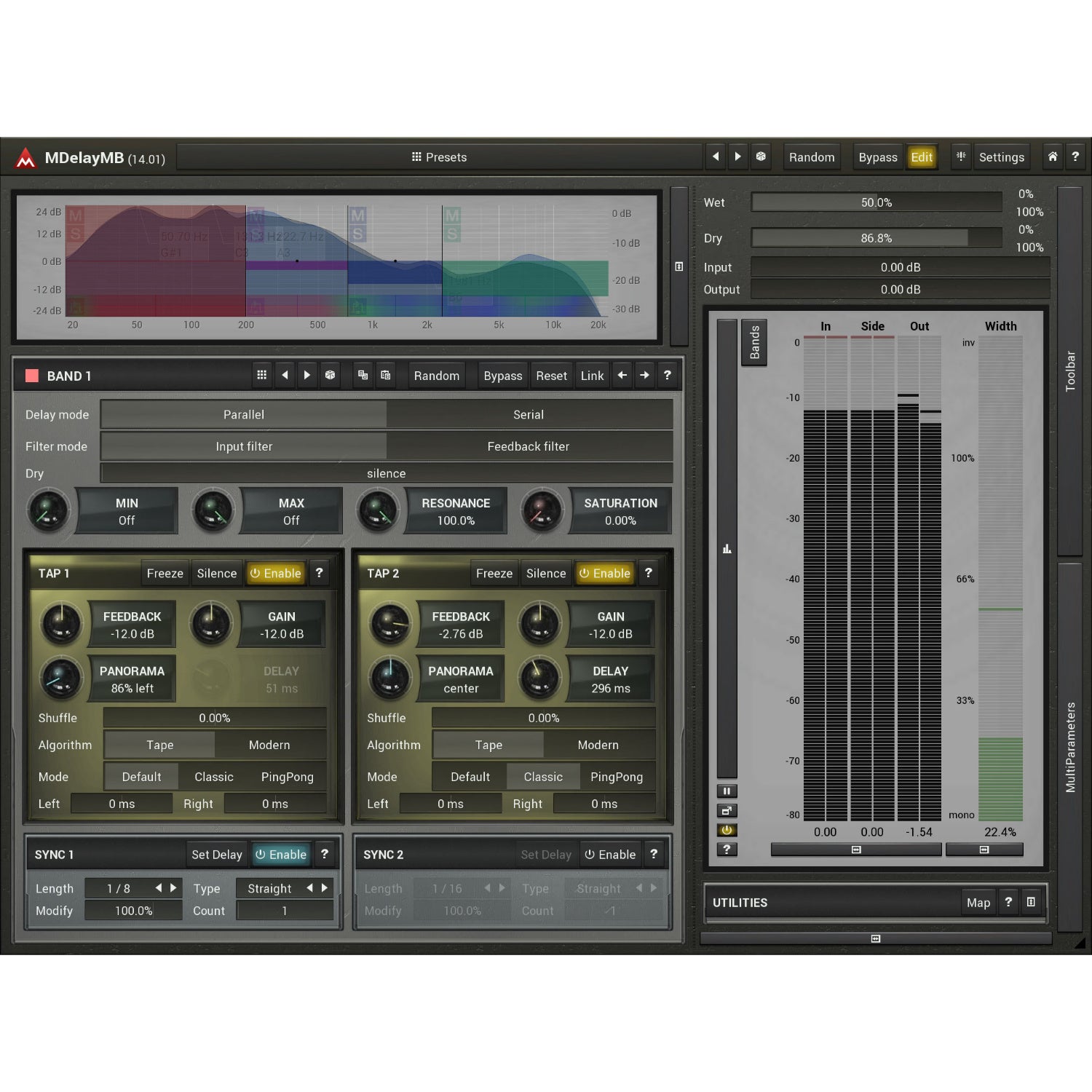Open plugin Settings
The image size is (1092, 1092).
point(1001,157)
